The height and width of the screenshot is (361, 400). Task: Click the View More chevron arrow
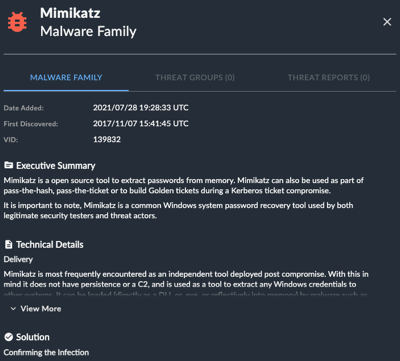pyautogui.click(x=13, y=309)
